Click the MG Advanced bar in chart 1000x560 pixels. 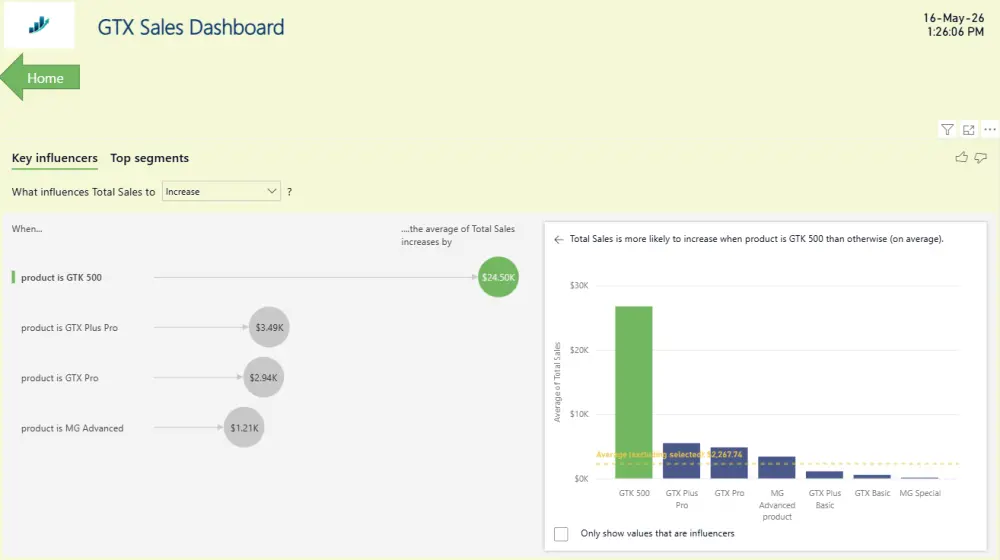[x=777, y=468]
